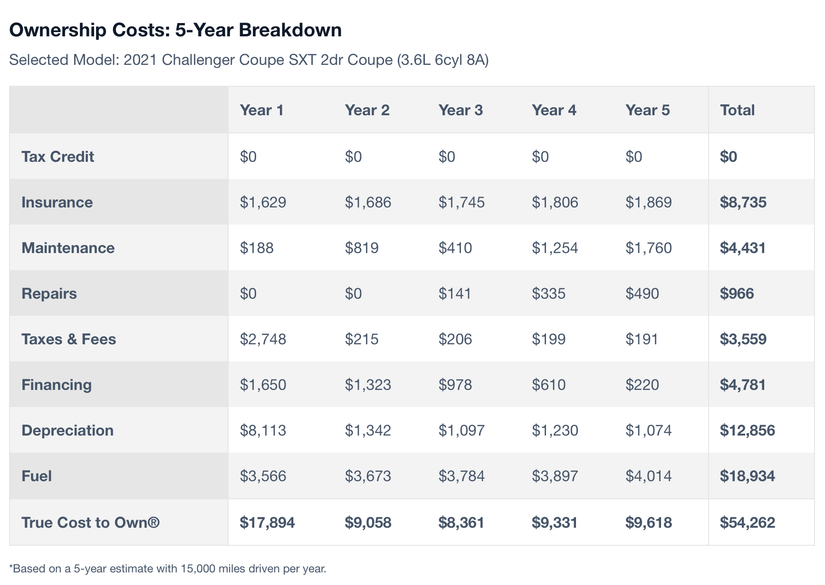825x585 pixels.
Task: Select the Insurance row label
Action: (57, 202)
